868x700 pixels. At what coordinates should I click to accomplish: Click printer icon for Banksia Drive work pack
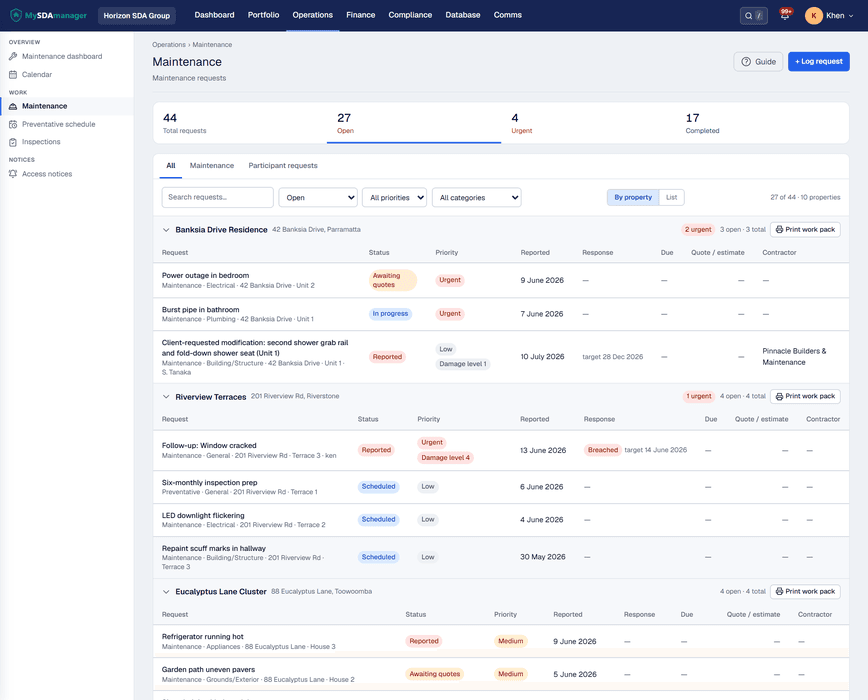(x=779, y=229)
